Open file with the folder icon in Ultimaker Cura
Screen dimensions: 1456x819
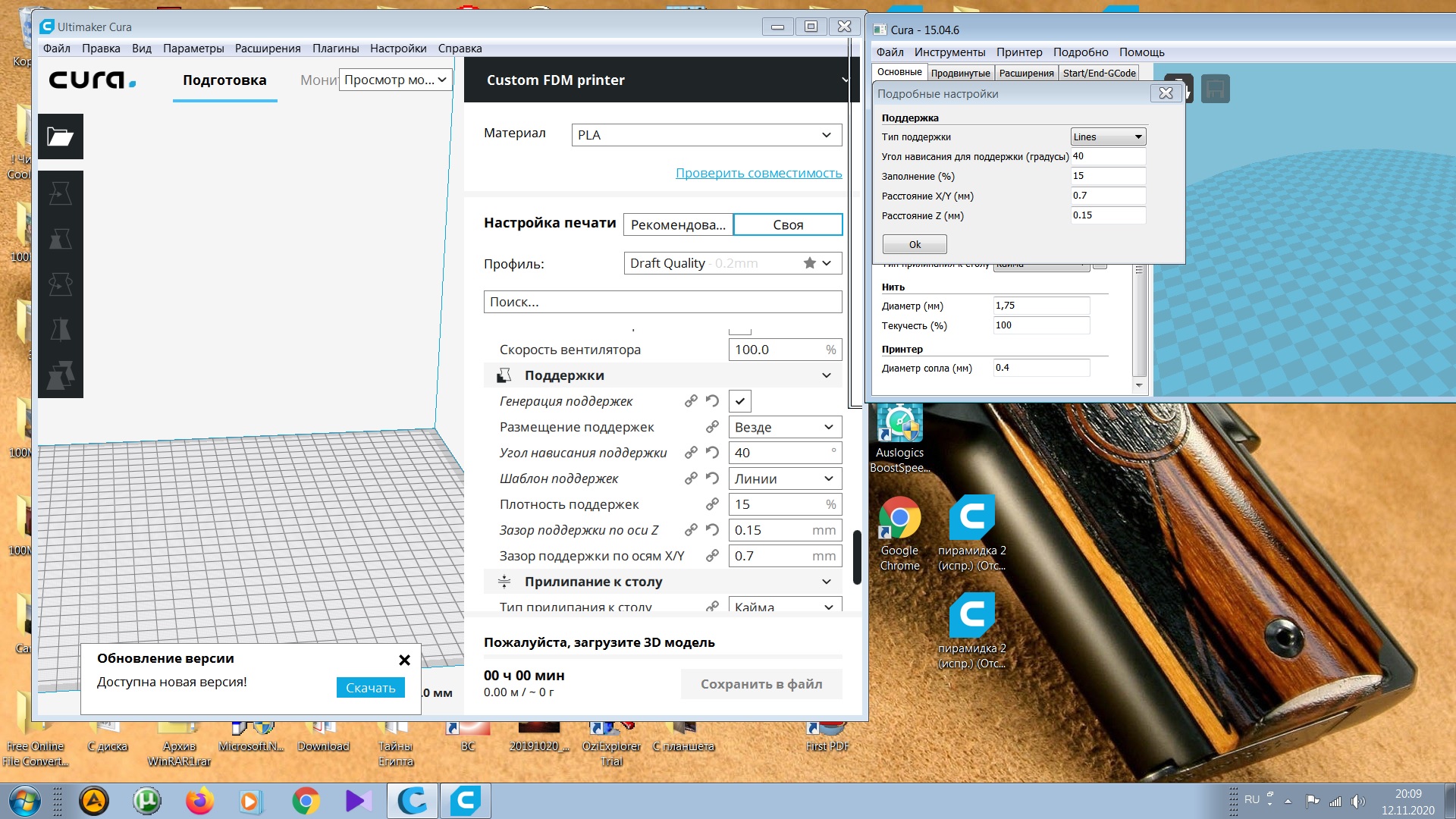pos(60,136)
